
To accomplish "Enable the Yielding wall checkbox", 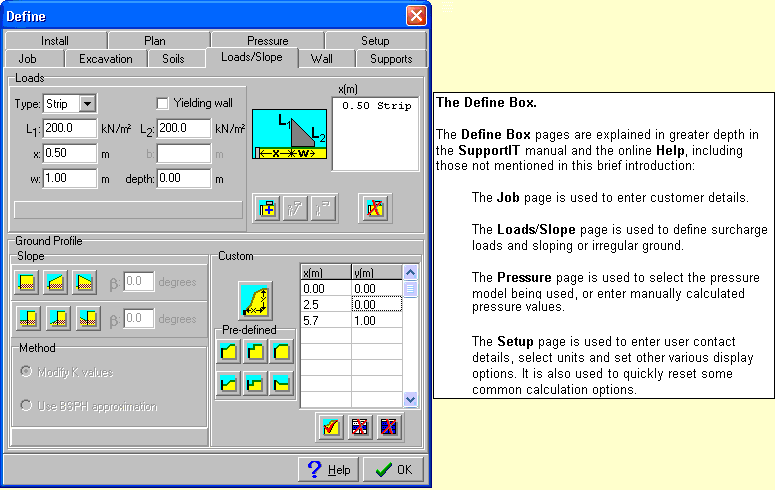I will [x=164, y=103].
